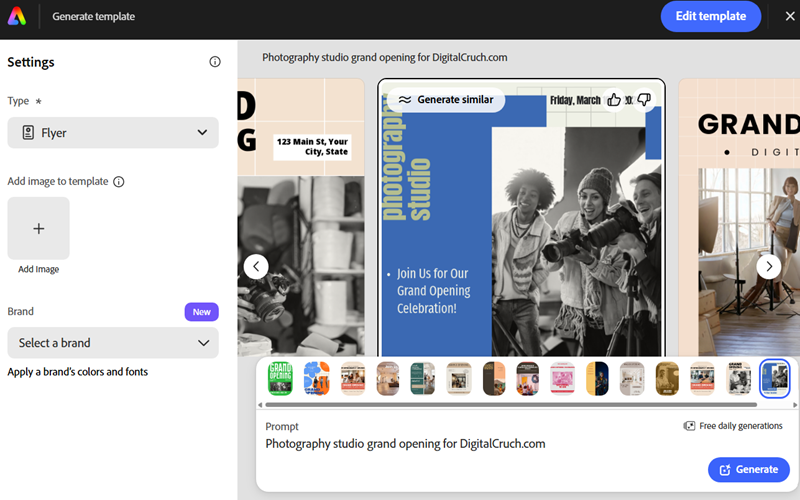Select the dark brown and peach thumbnail
This screenshot has height=500, width=800.
[494, 378]
